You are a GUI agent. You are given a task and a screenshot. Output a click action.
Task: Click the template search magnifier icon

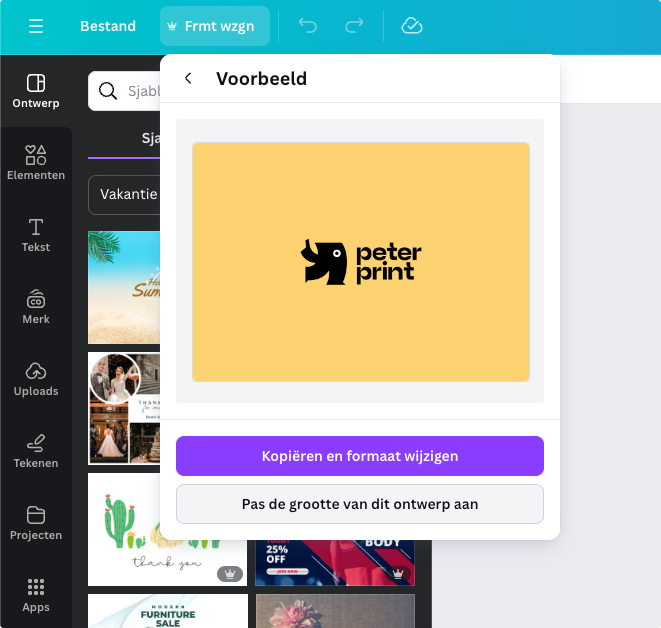pos(108,91)
